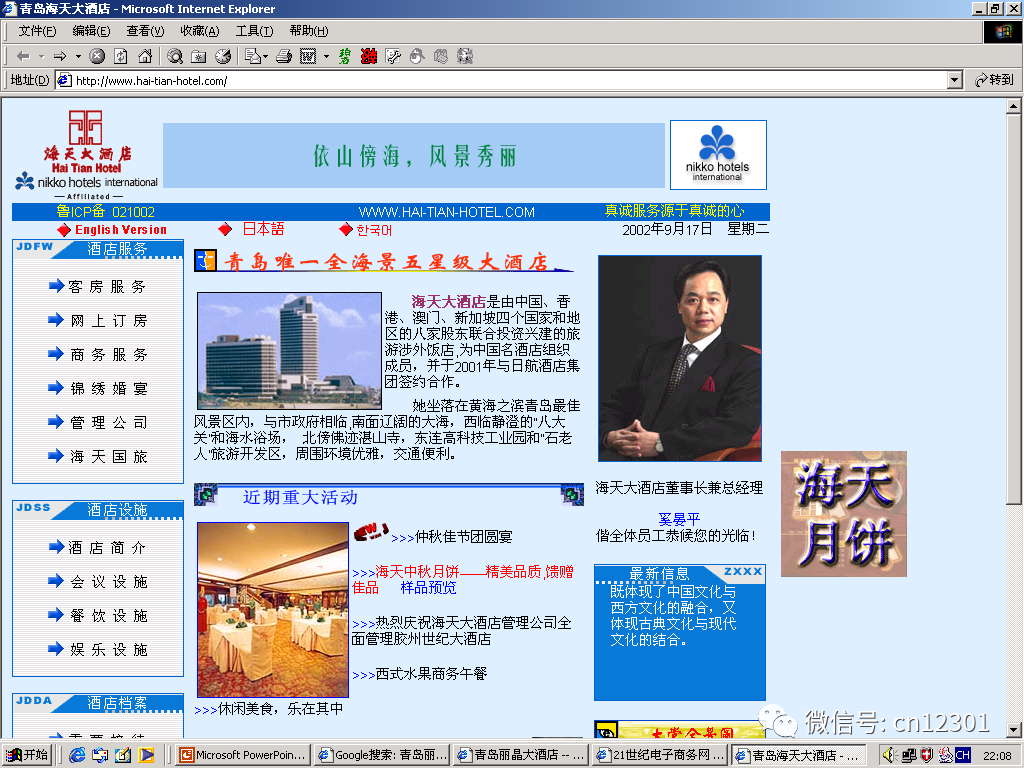This screenshot has width=1024, height=768.
Task: Go back with the Back arrow button
Action: pos(23,57)
